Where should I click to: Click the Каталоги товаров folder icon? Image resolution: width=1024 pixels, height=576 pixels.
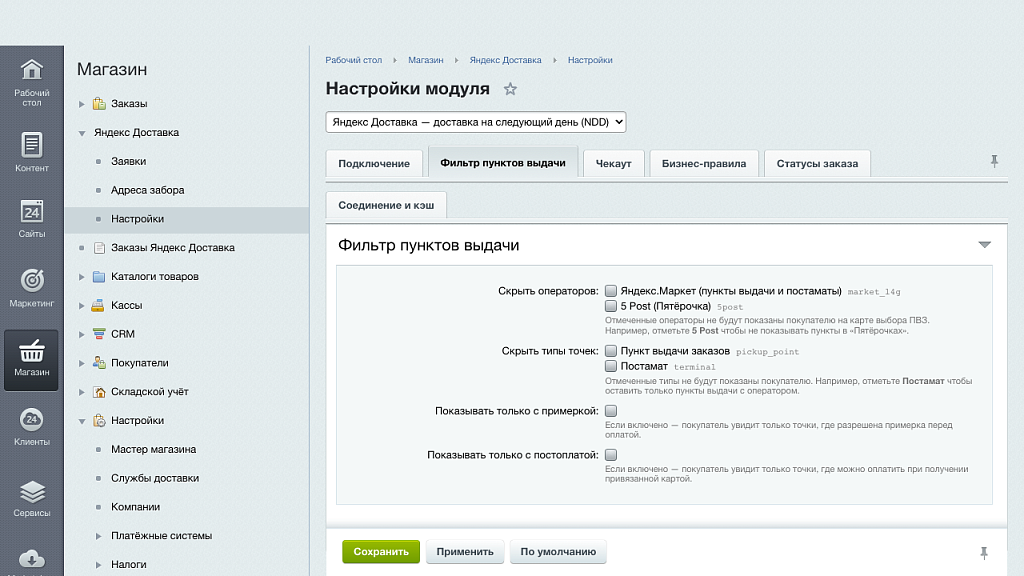99,276
